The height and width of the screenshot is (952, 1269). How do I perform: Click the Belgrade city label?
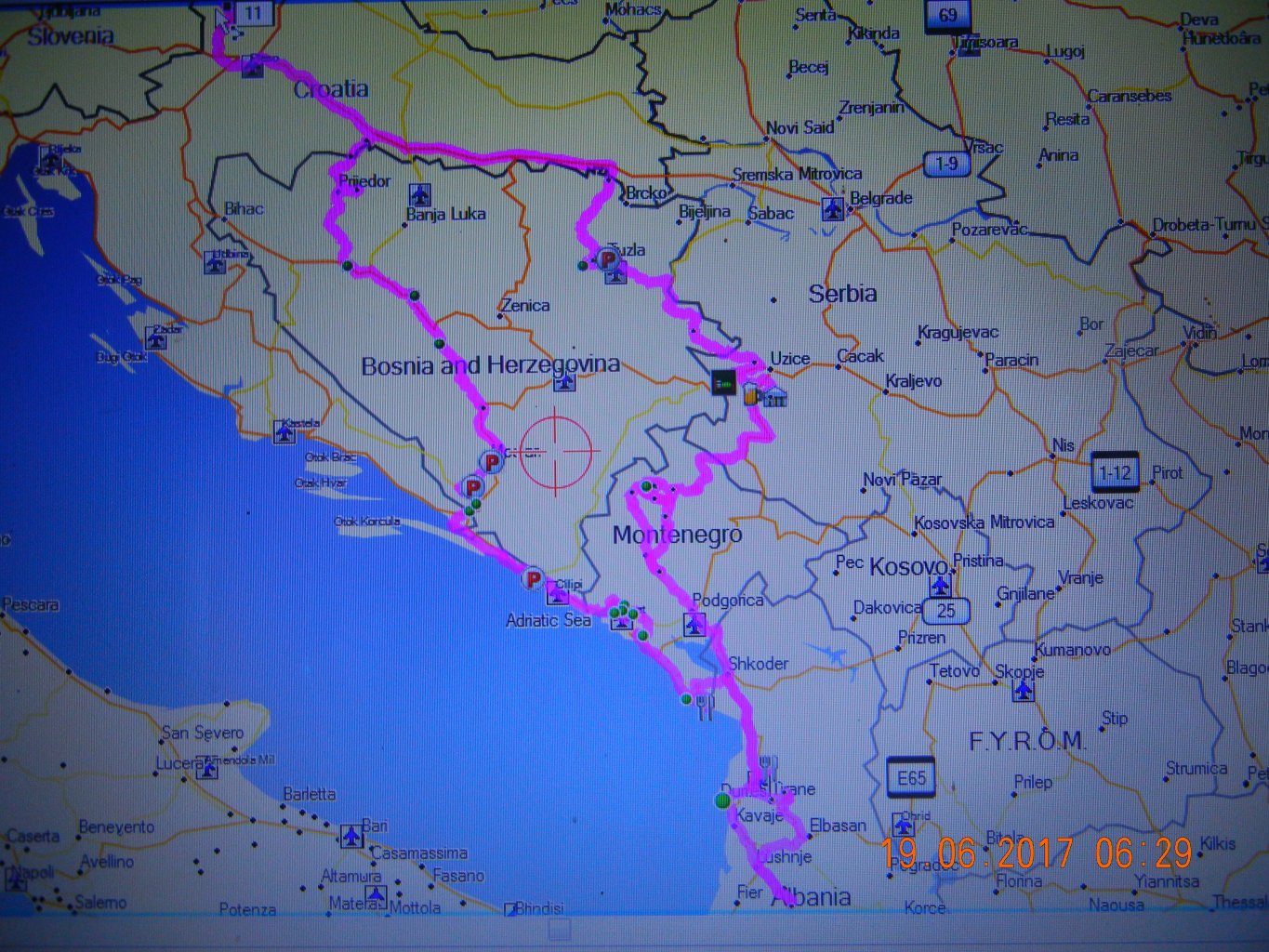tap(880, 198)
